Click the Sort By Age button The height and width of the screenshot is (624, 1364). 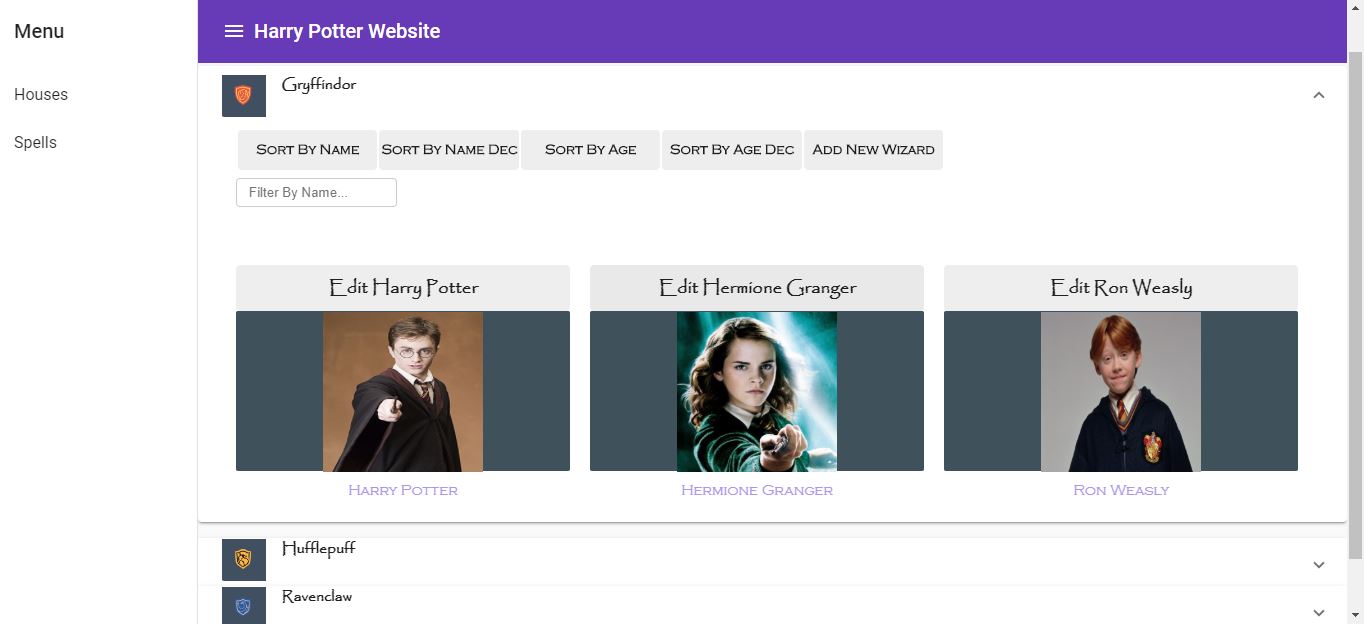pyautogui.click(x=590, y=150)
